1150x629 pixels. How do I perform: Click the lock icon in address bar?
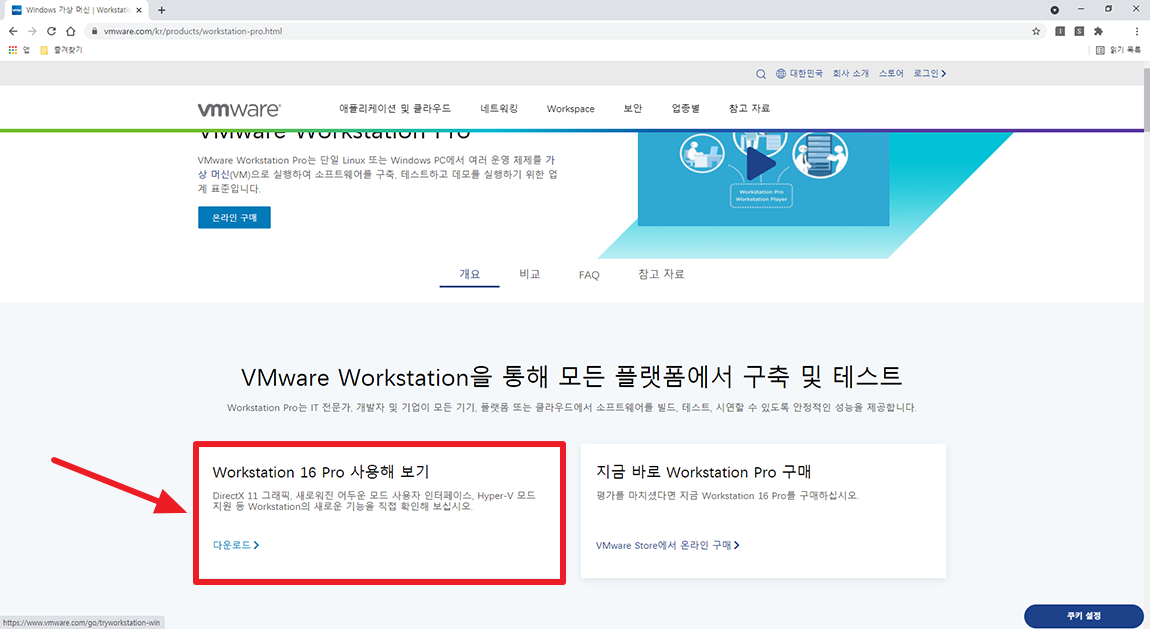(x=94, y=31)
